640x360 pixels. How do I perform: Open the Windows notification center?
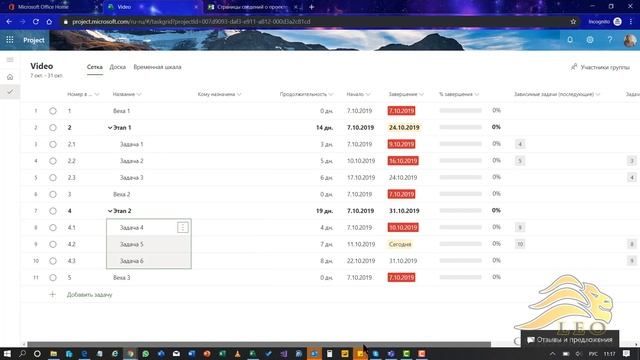pos(627,353)
